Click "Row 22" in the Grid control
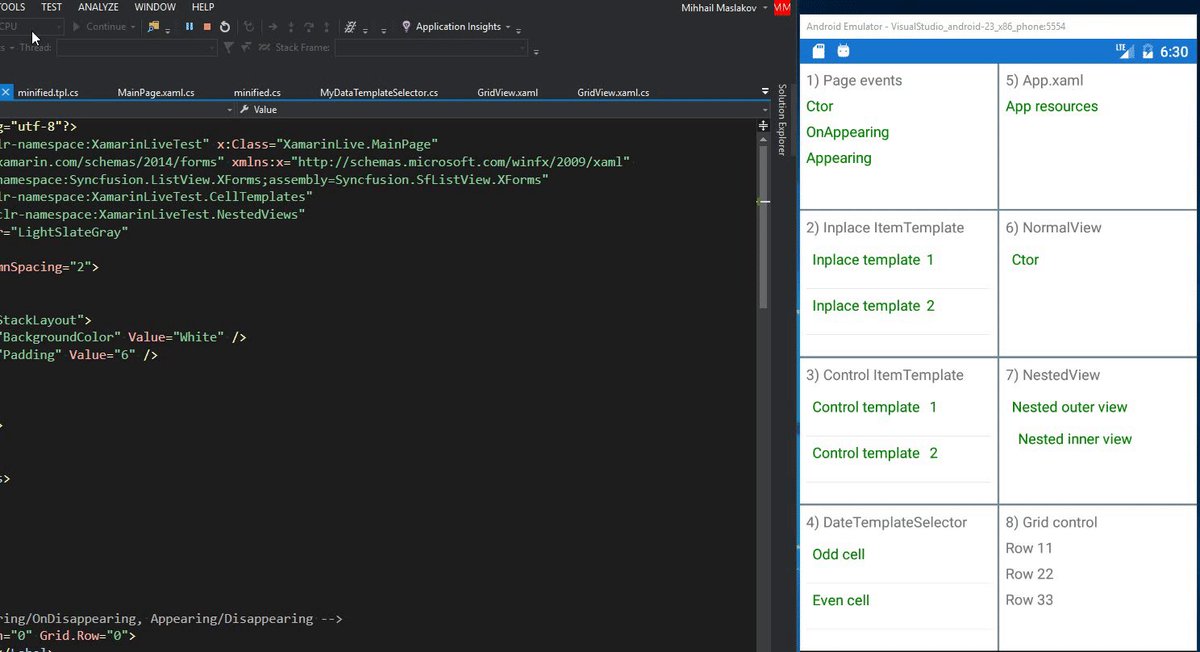Viewport: 1200px width, 652px height. [1029, 574]
